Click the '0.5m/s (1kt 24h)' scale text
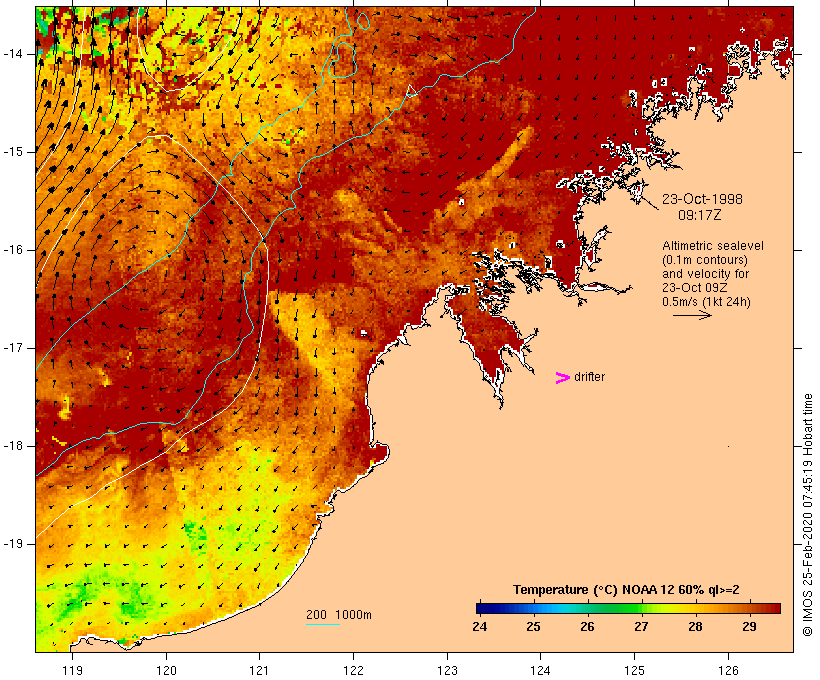The height and width of the screenshot is (680, 820). click(707, 301)
